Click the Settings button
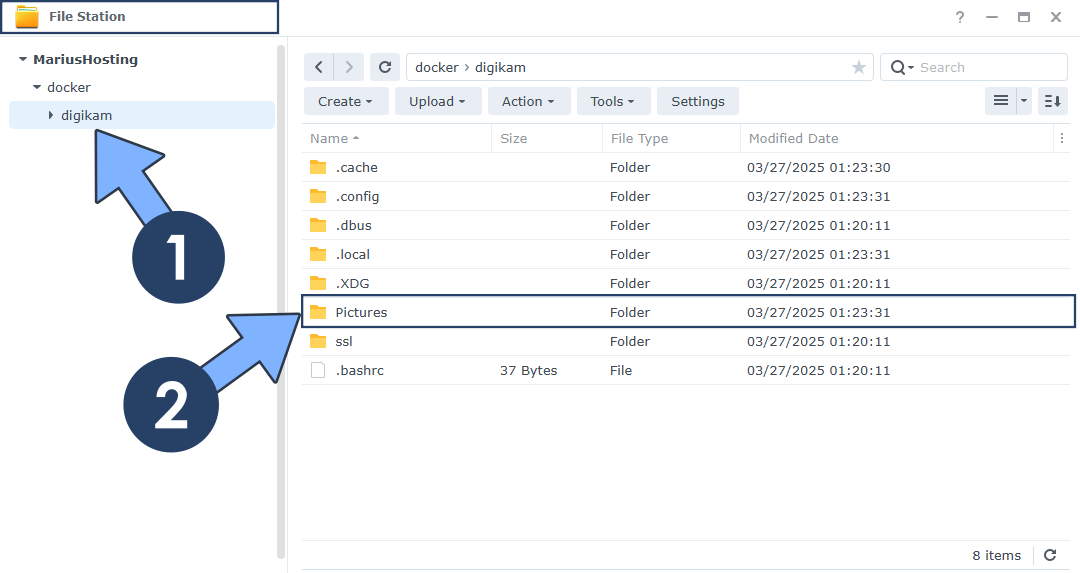This screenshot has width=1080, height=573. pyautogui.click(x=698, y=101)
